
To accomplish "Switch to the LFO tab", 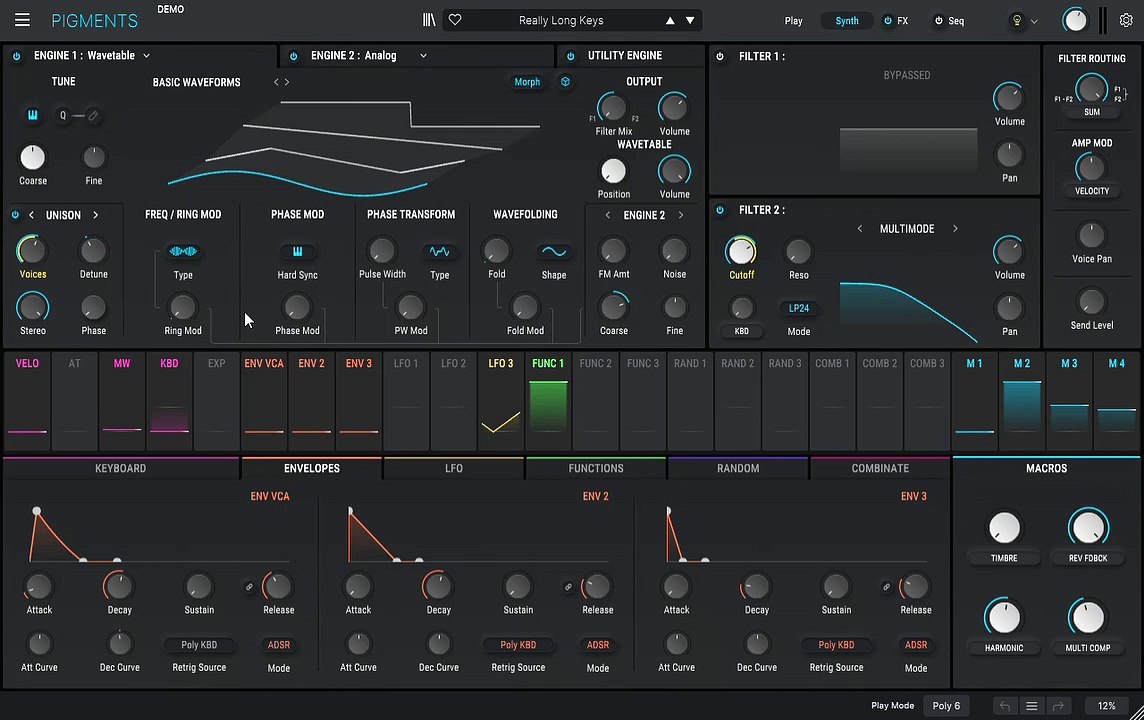I will (453, 468).
